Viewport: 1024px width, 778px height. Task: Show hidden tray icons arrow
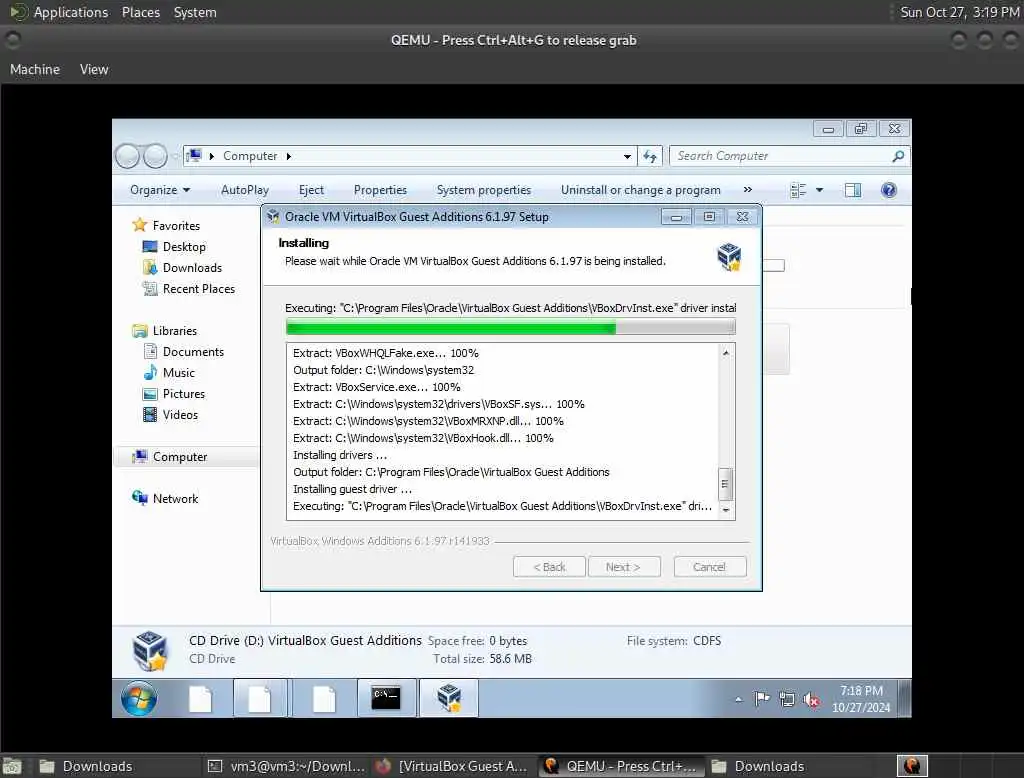[x=739, y=700]
